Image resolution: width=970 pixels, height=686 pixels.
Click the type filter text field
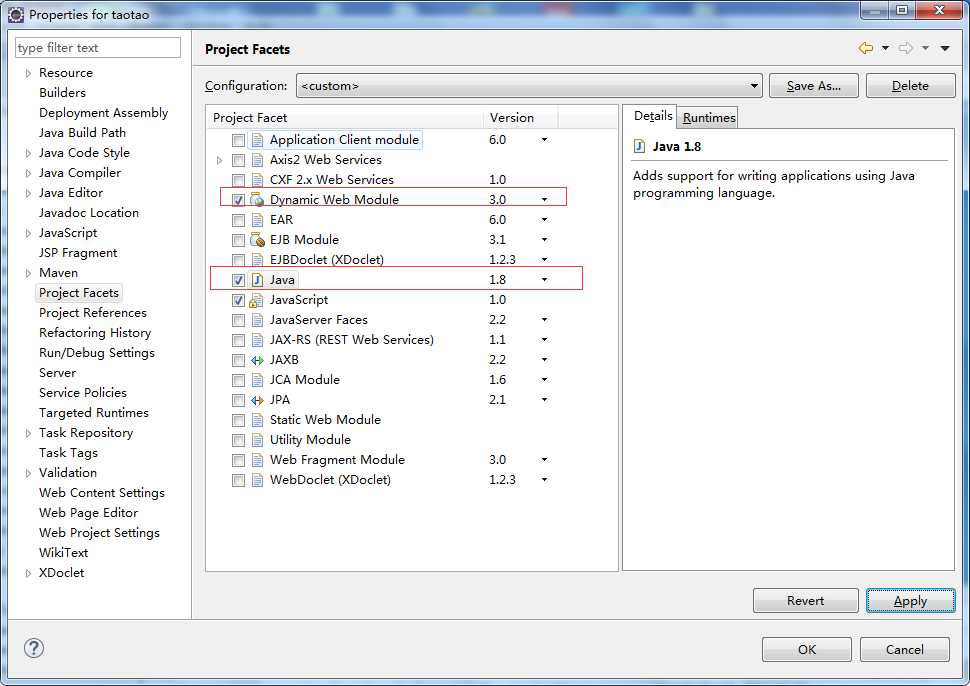(x=98, y=48)
